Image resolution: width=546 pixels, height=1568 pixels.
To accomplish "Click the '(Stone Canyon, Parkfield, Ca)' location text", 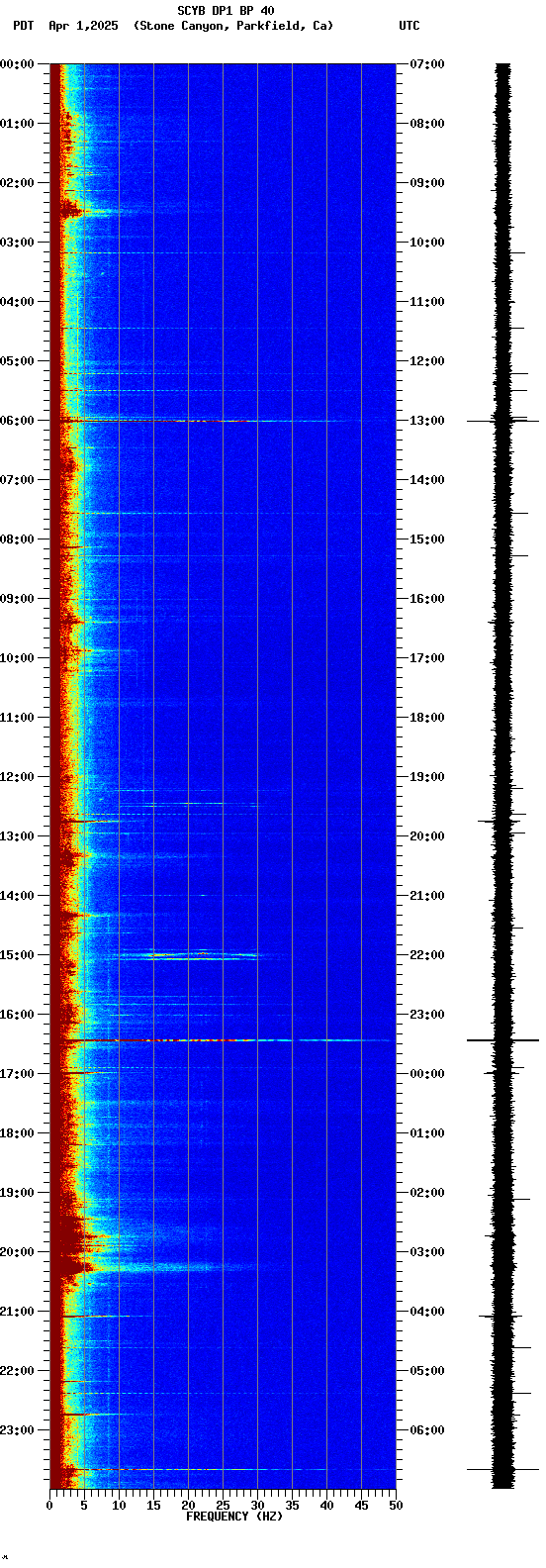I will (233, 26).
